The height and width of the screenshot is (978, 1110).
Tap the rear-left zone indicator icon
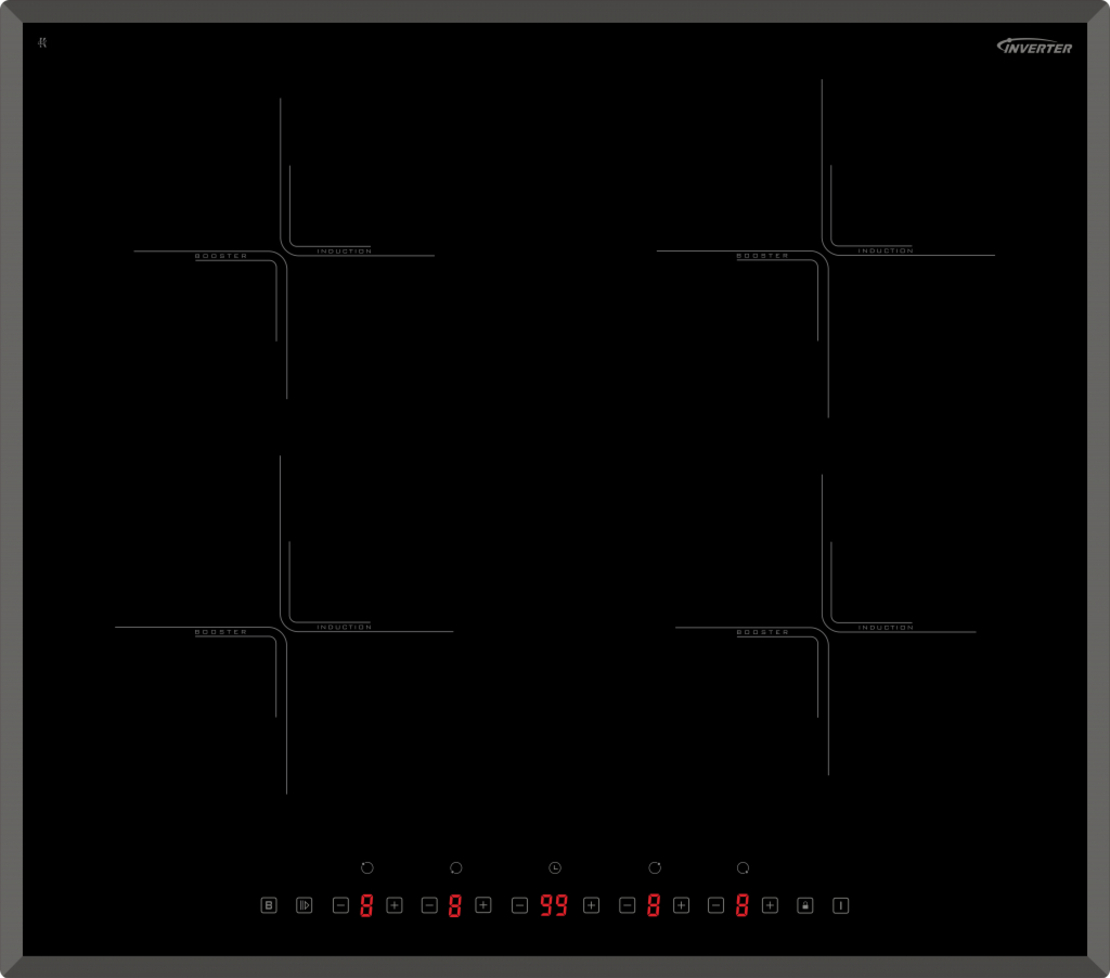tap(367, 868)
